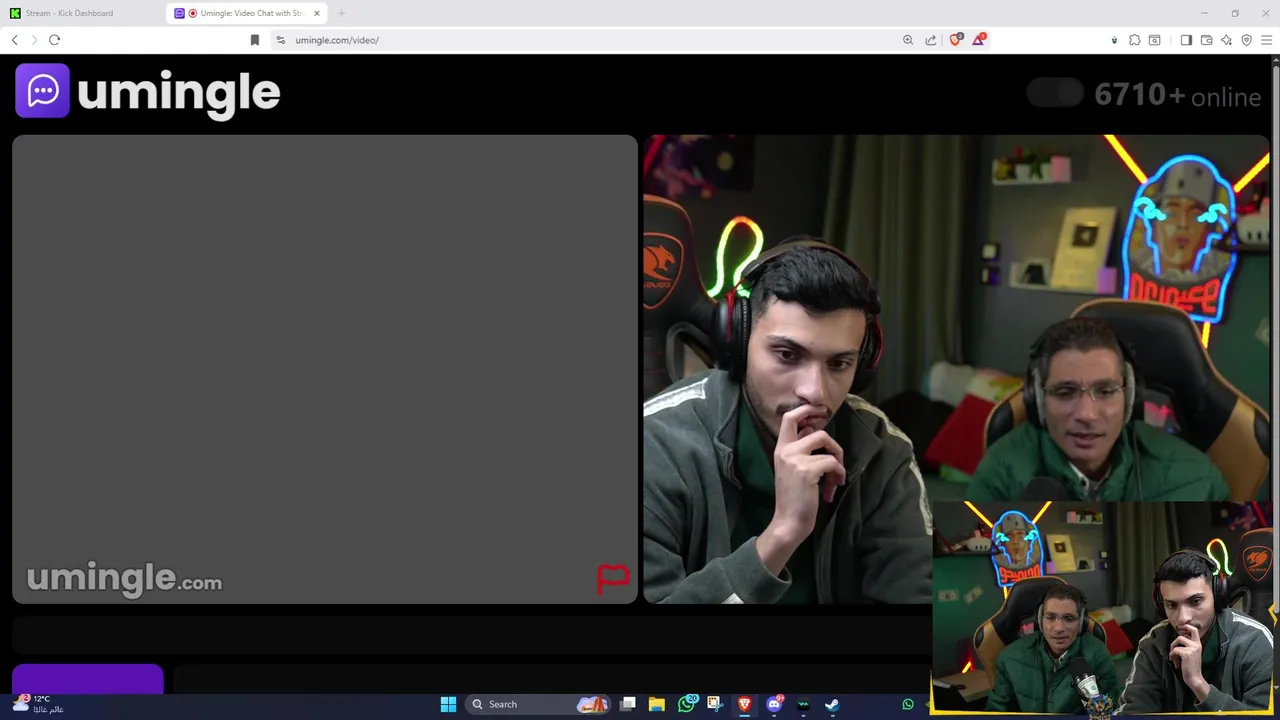Click Brave browser taskbar icon
Image resolution: width=1280 pixels, height=720 pixels.
pos(744,704)
